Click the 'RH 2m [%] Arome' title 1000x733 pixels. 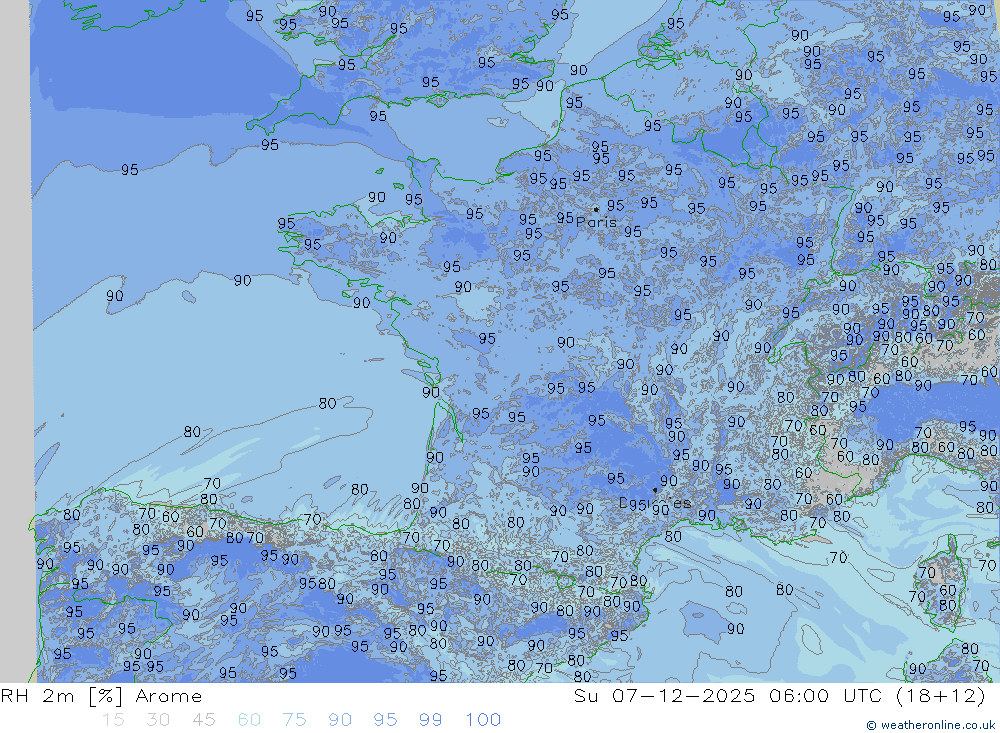(101, 696)
